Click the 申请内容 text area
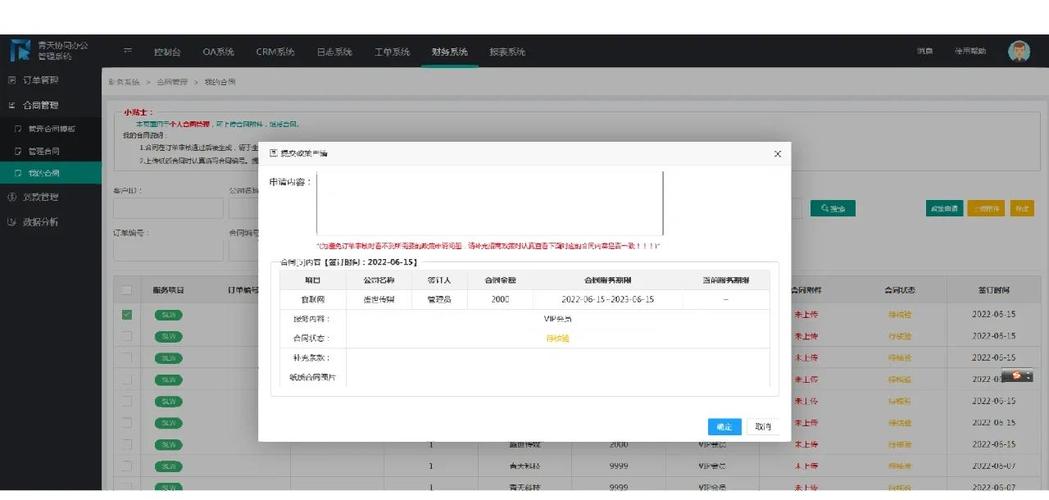Screen dimensions: 1049x500 [x=490, y=203]
